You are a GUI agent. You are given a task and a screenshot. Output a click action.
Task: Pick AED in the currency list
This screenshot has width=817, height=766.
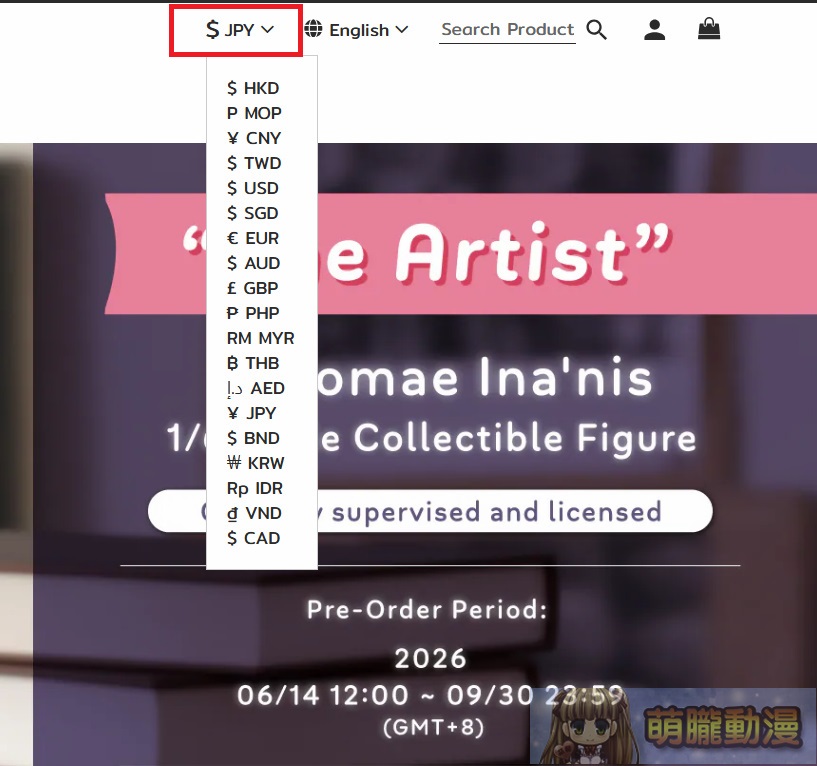pyautogui.click(x=256, y=388)
